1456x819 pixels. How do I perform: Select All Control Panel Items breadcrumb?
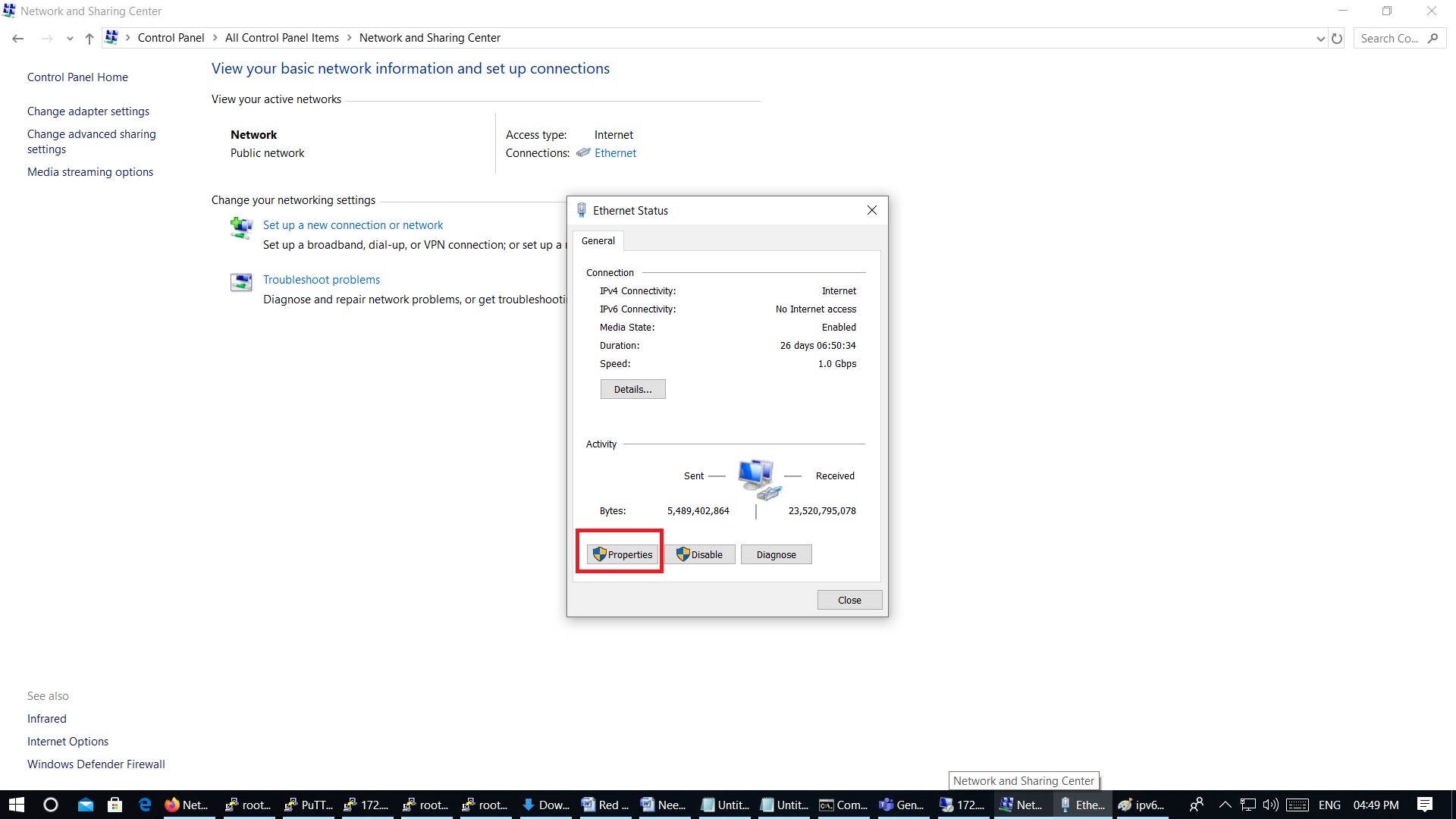[281, 38]
